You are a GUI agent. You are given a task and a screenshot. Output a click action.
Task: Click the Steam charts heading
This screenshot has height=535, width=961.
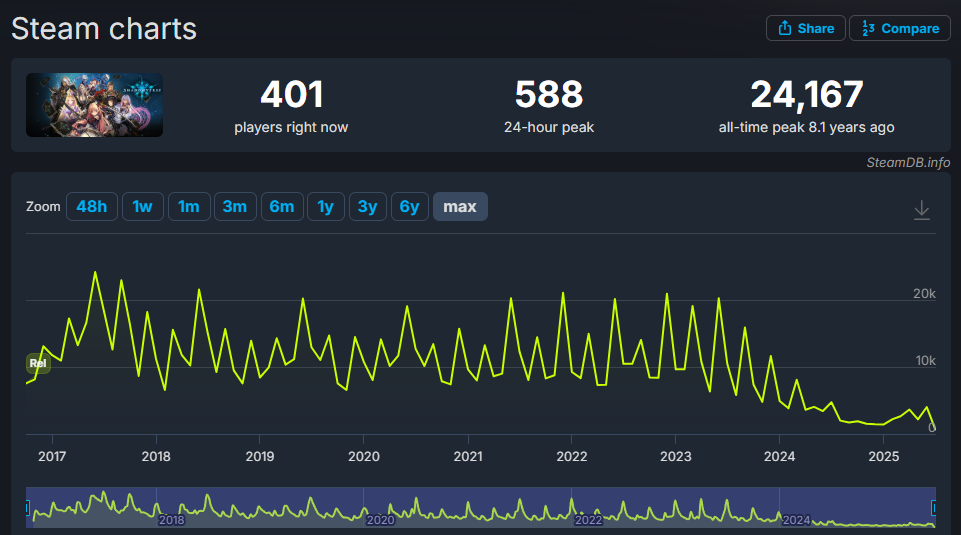(x=104, y=29)
